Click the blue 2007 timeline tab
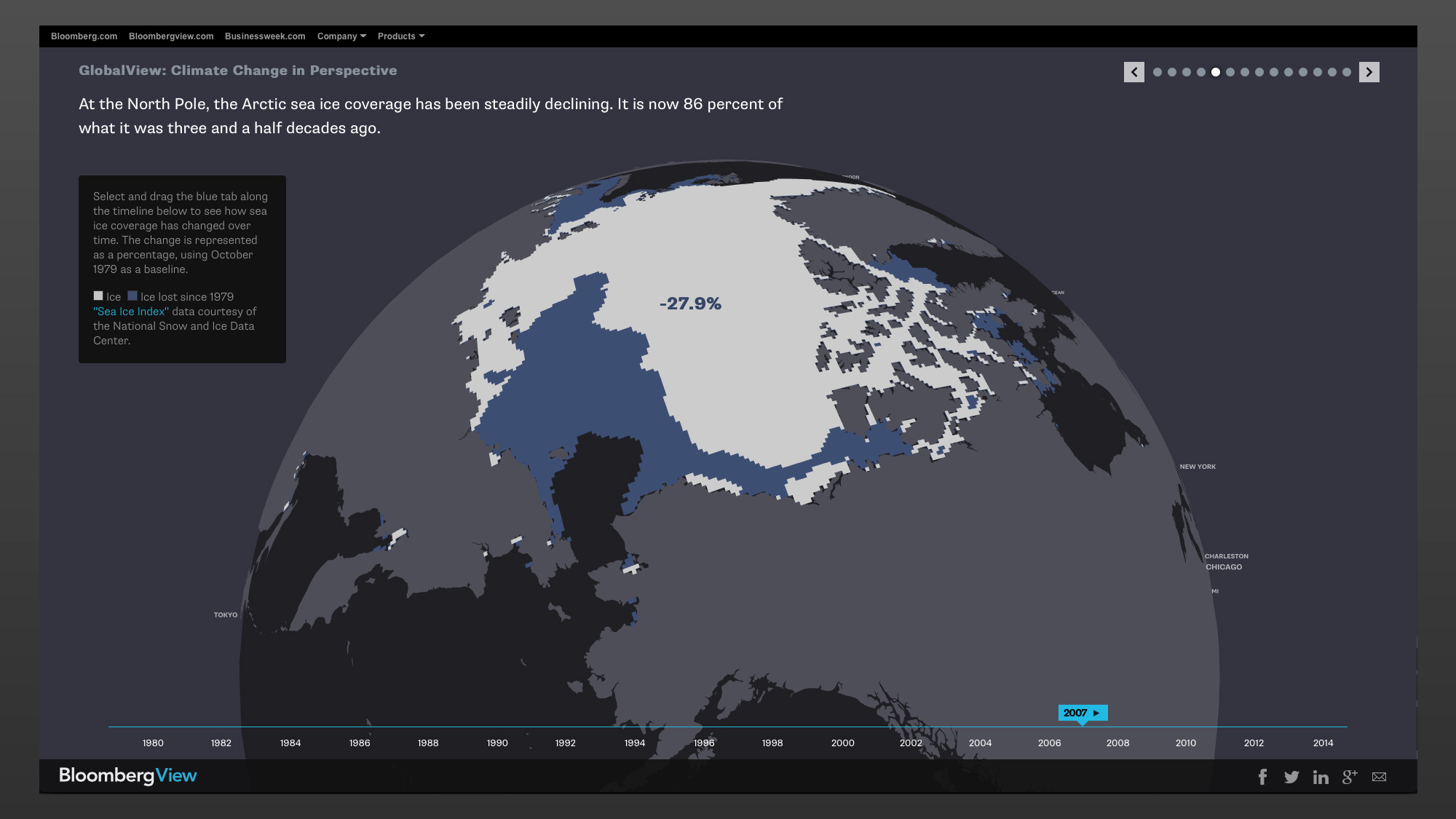 tap(1082, 713)
